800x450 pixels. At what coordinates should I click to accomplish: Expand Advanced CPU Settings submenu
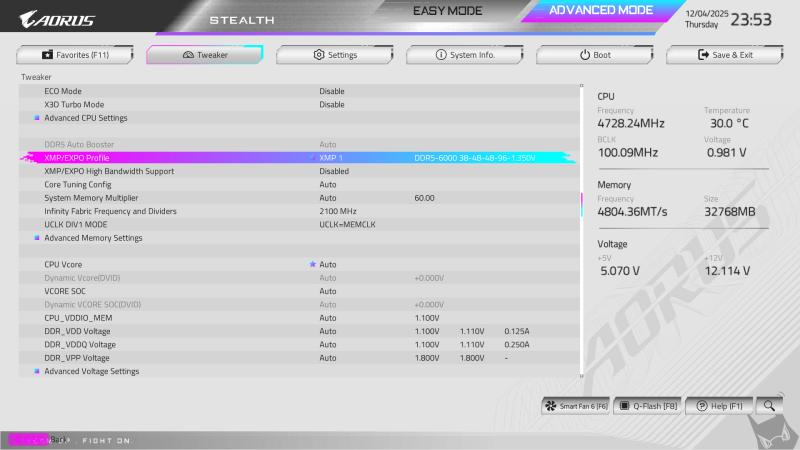pos(86,118)
